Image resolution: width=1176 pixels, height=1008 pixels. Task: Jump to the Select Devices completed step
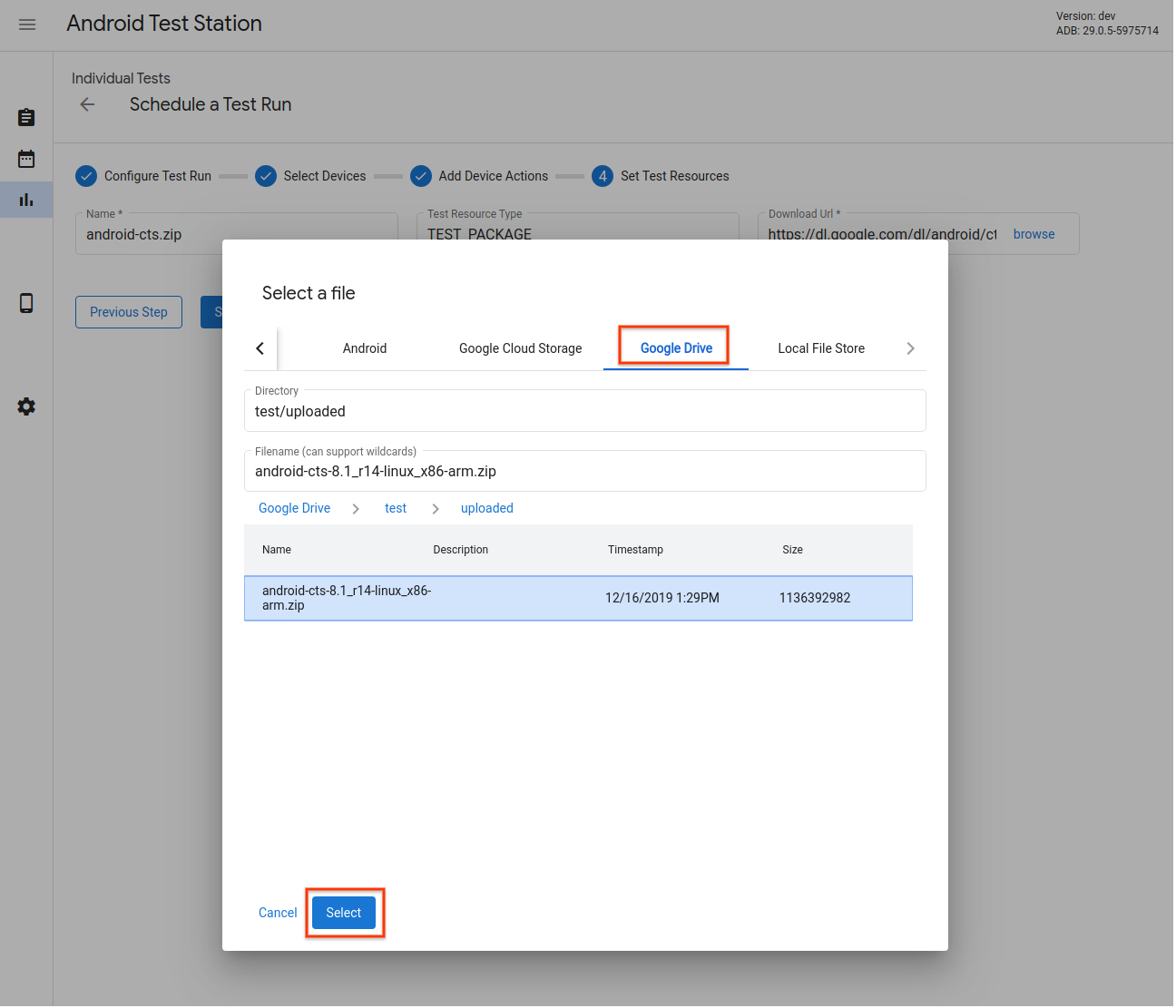(266, 175)
